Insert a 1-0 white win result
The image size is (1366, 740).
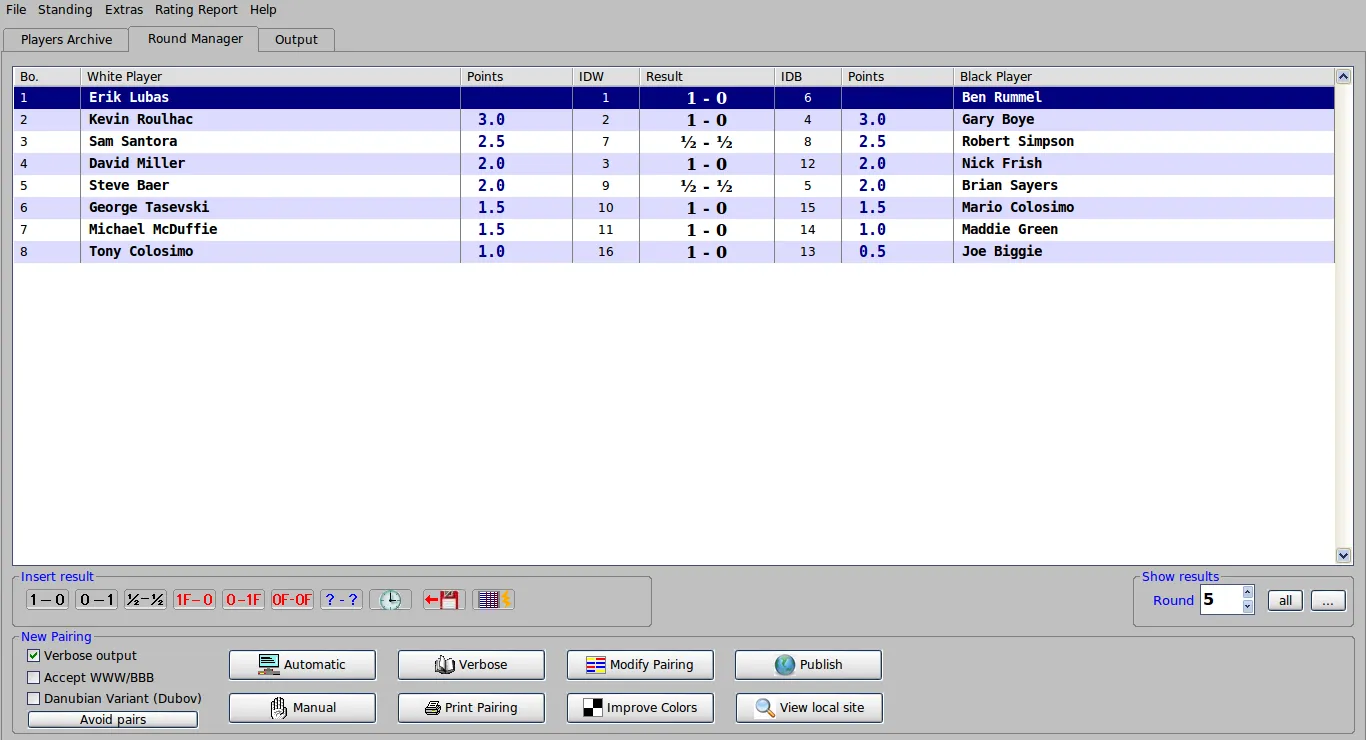pos(47,600)
